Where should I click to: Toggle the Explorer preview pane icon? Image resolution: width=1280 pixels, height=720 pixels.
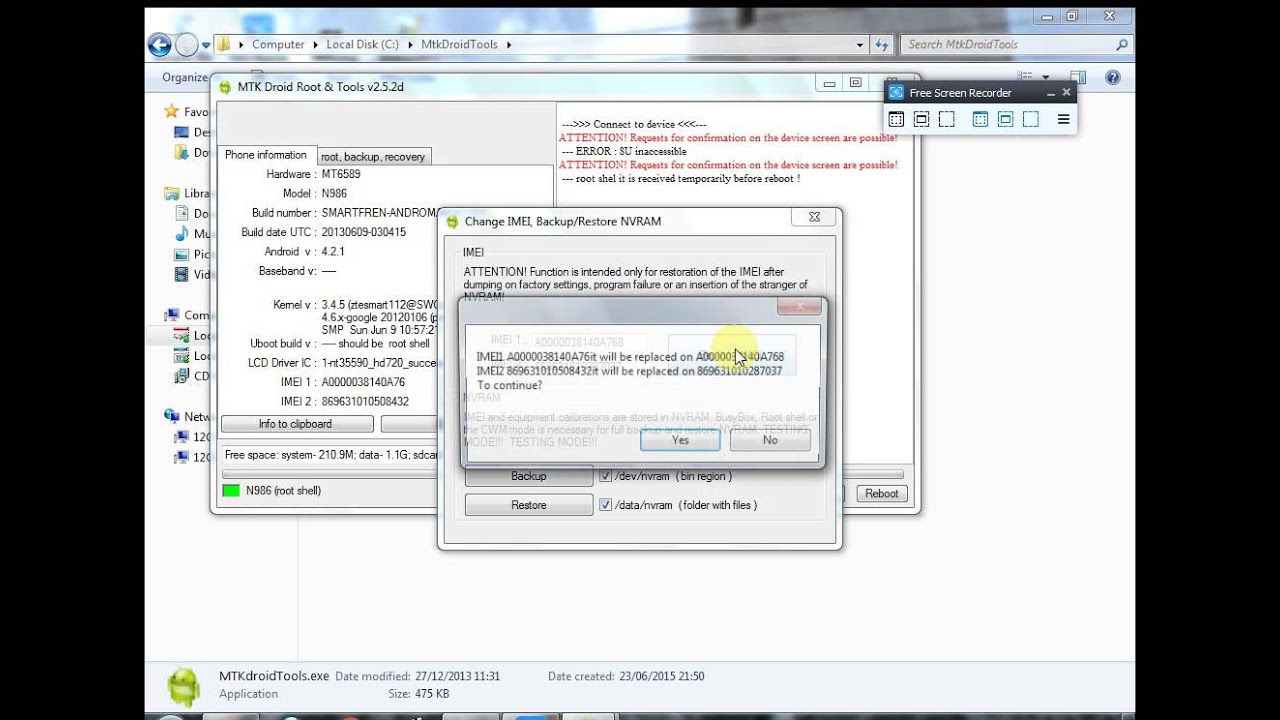[1078, 77]
